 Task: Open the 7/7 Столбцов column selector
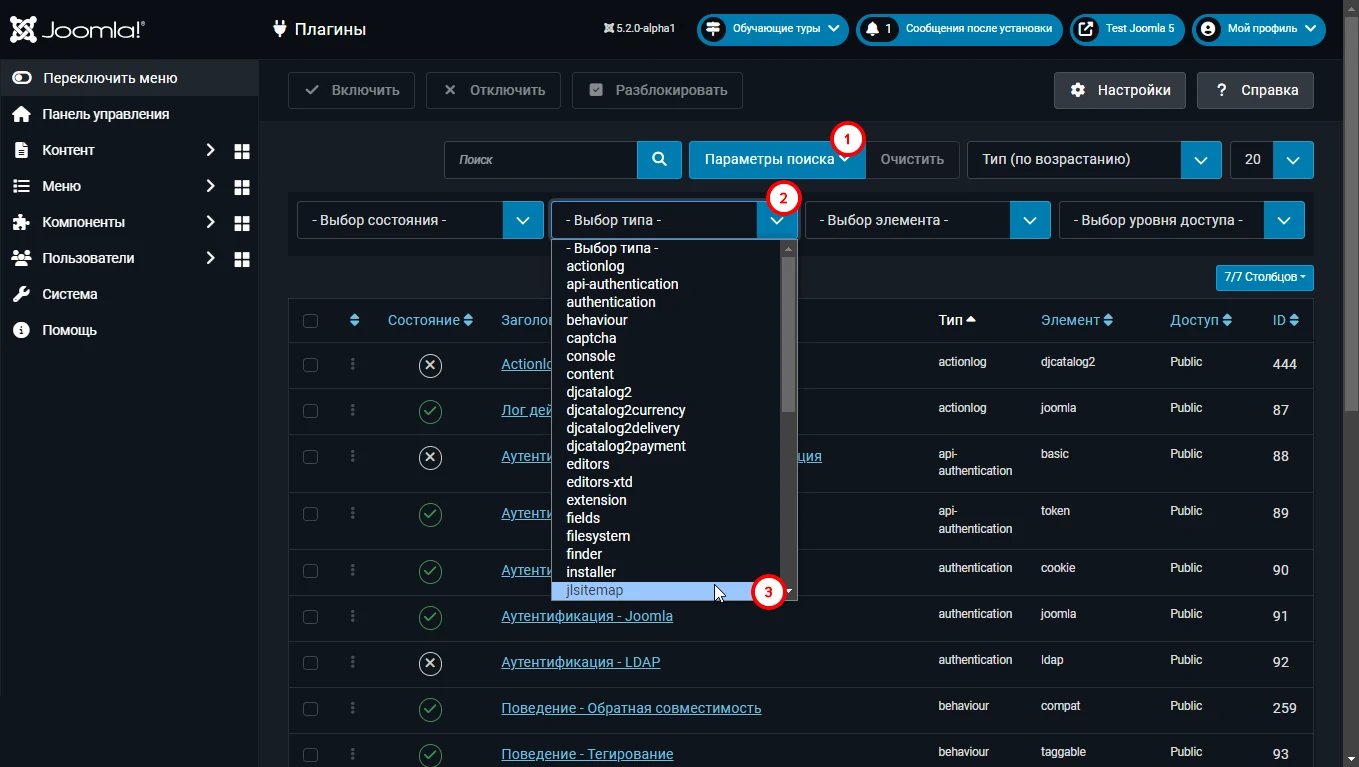coord(1264,277)
